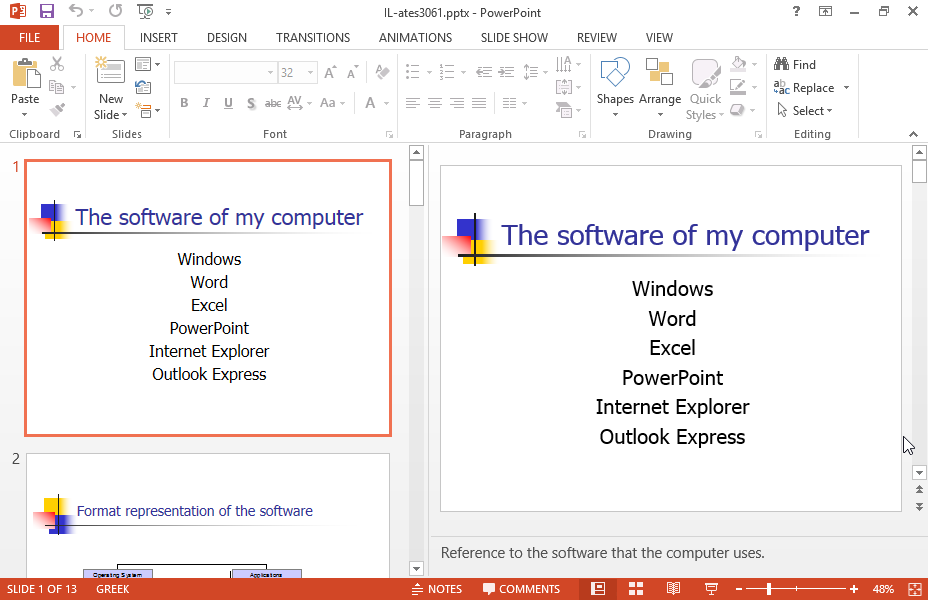Open the Slide Layout dropdown
Screen dimensions: 928x600
click(x=148, y=64)
